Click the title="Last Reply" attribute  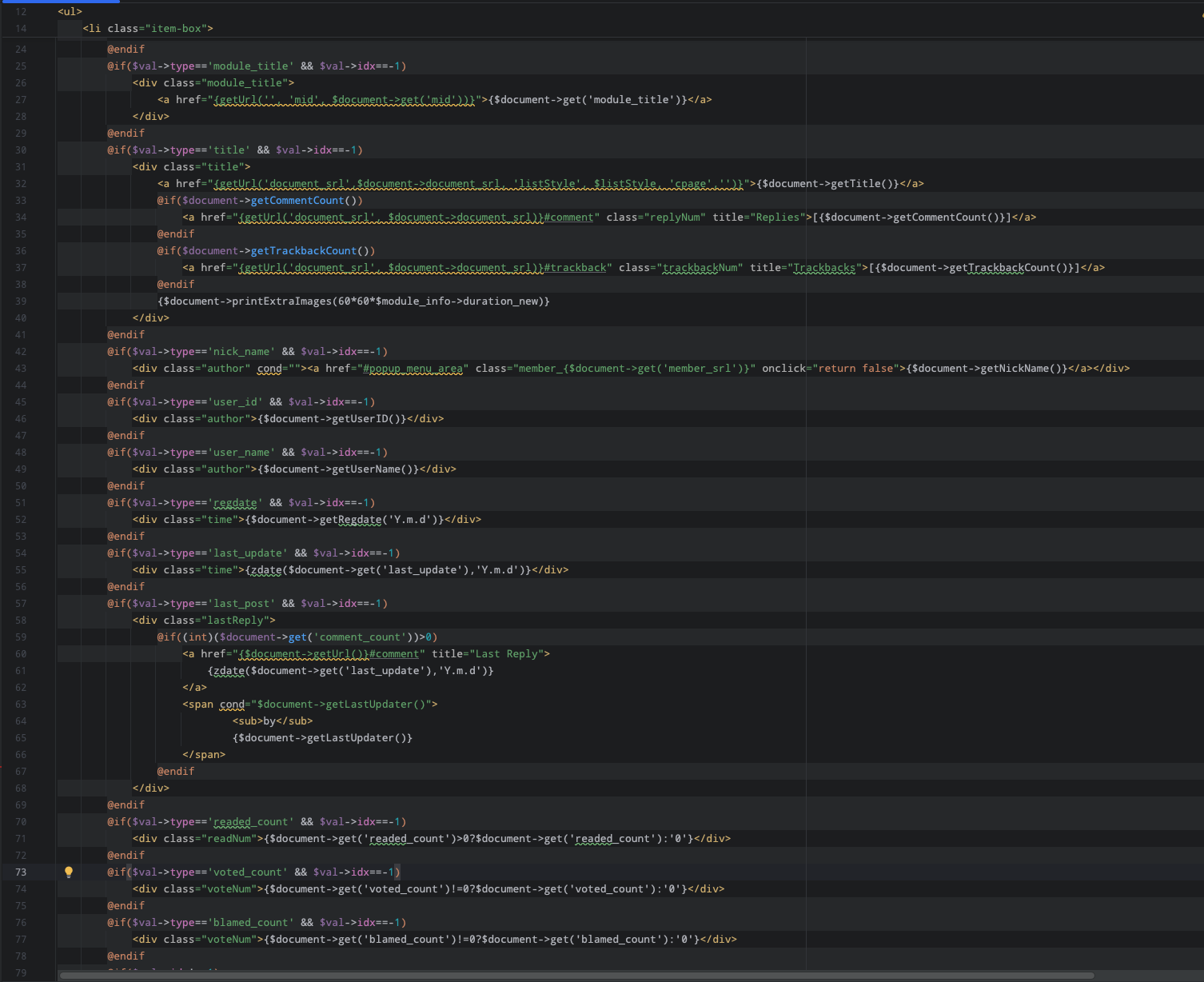488,654
